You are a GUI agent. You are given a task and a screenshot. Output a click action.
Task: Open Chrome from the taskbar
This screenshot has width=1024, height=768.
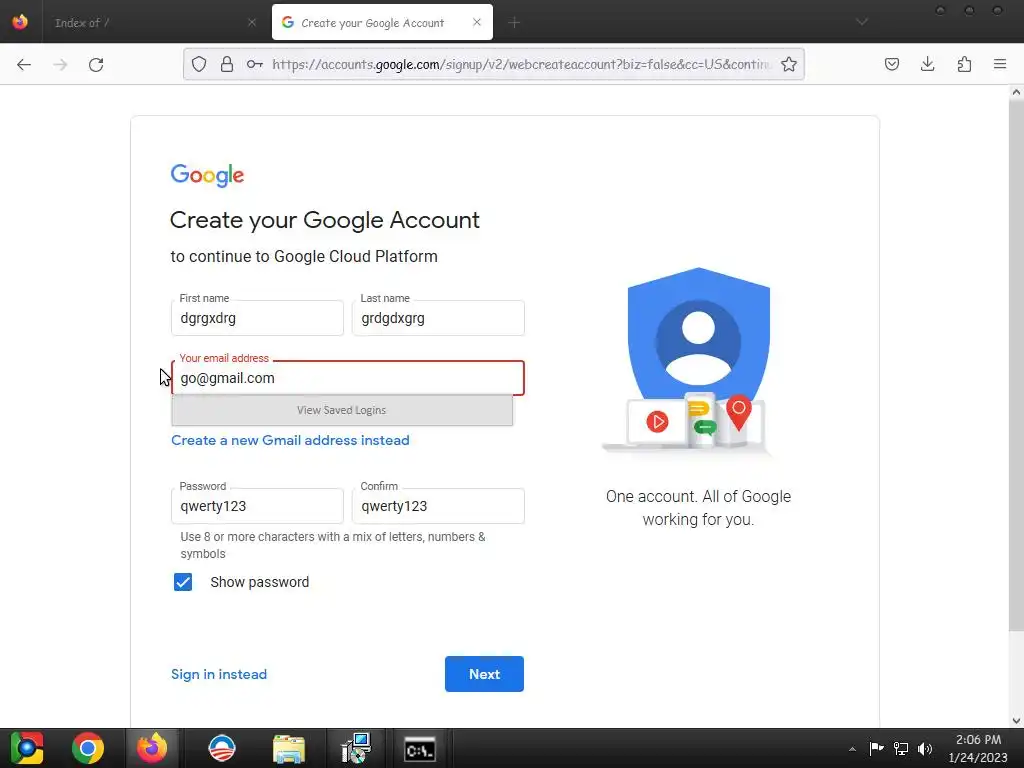point(88,748)
